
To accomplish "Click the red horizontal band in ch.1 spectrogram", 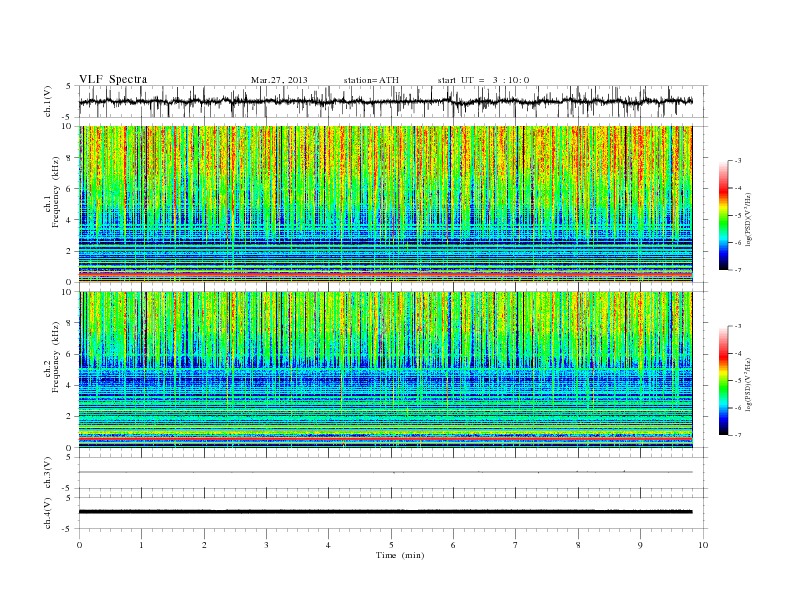I will (x=385, y=274).
